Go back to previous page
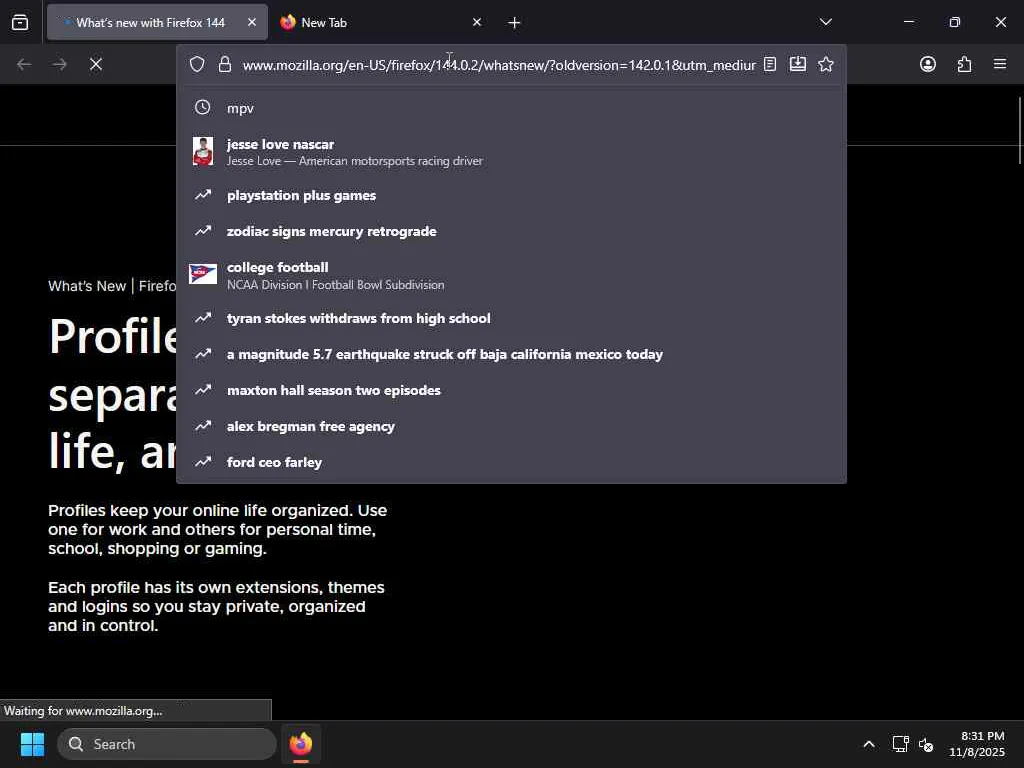 click(x=24, y=64)
